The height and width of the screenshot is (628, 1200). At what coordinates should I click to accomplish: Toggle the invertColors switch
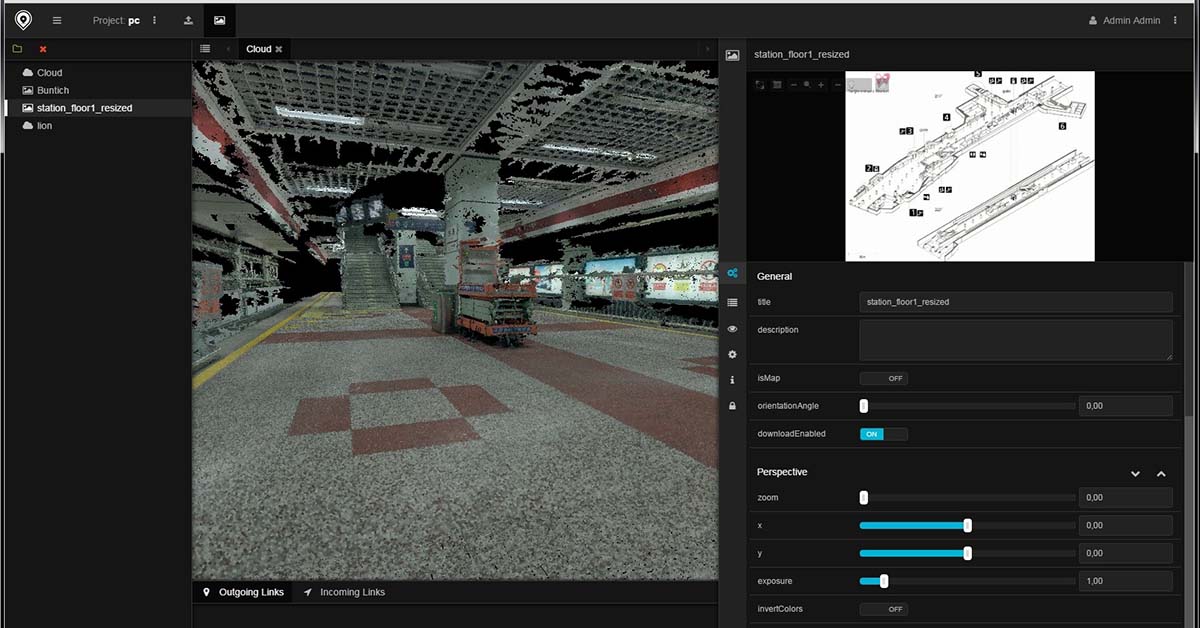click(884, 609)
